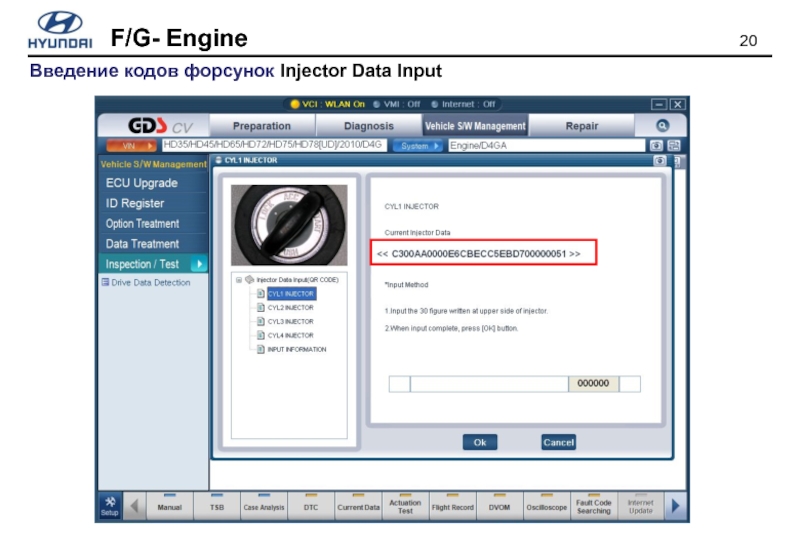Click VMI Off status indicator
800x554 pixels.
click(x=397, y=104)
